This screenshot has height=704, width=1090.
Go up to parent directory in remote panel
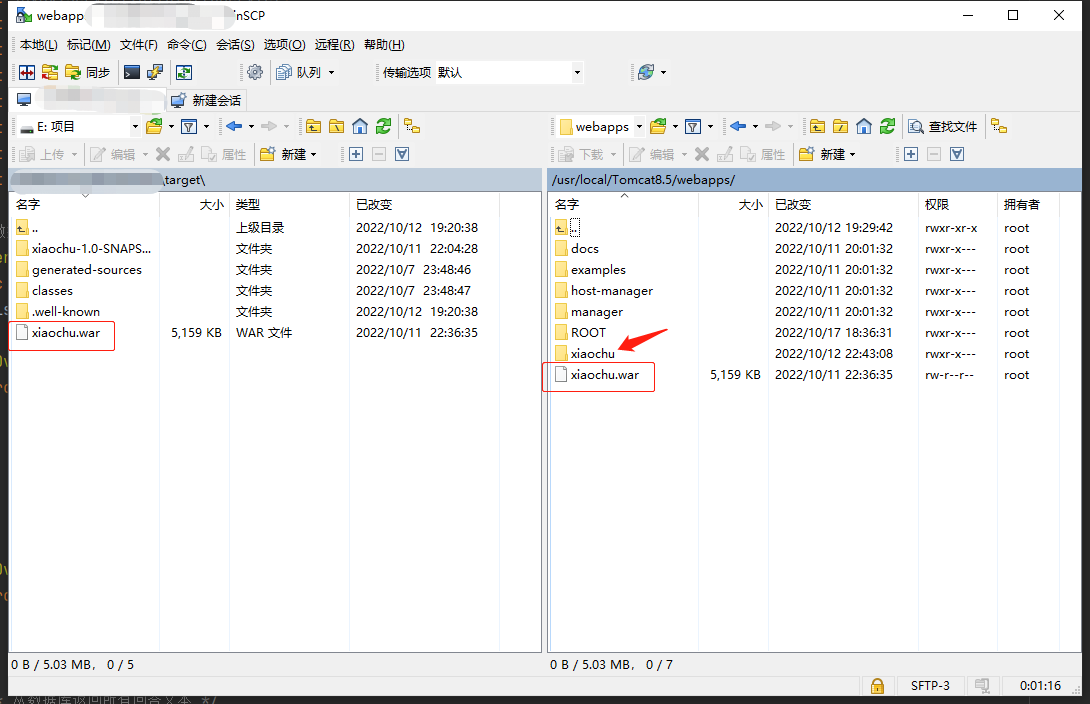pos(817,125)
